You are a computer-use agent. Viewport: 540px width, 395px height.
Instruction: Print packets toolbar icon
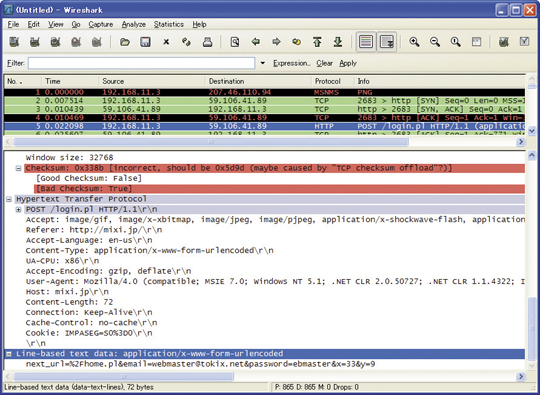[207, 42]
